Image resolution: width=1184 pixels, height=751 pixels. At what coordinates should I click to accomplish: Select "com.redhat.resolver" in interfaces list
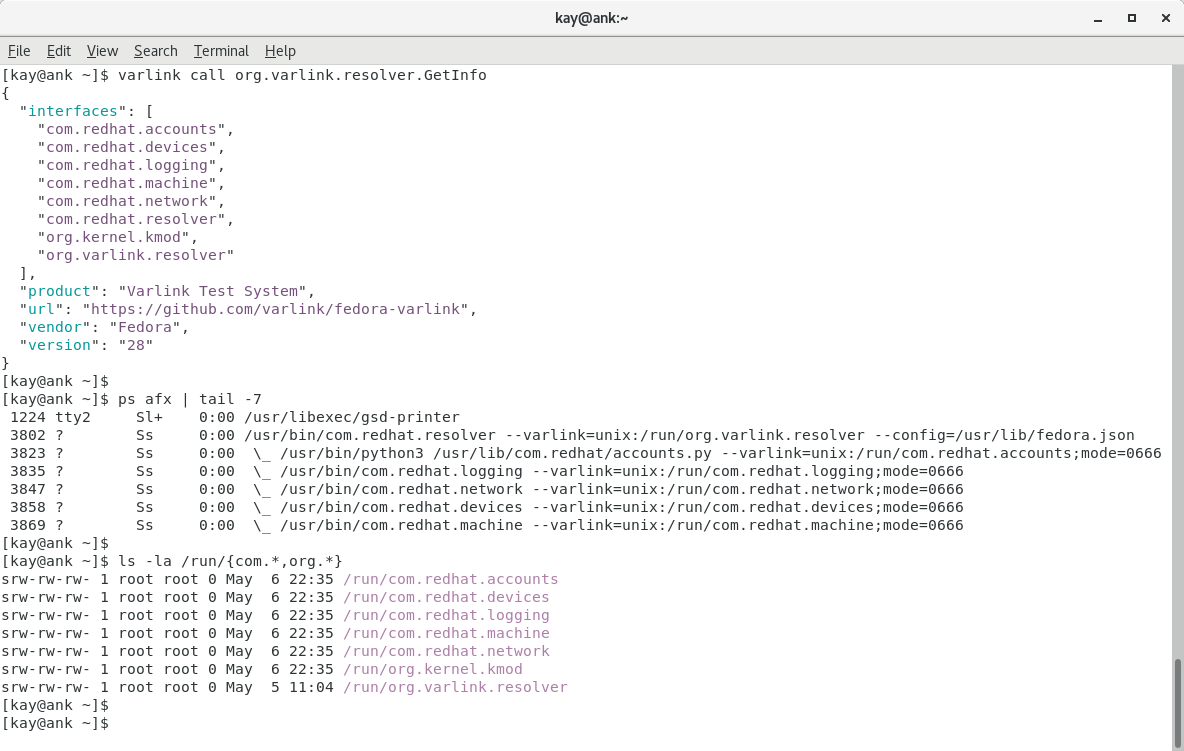click(131, 220)
